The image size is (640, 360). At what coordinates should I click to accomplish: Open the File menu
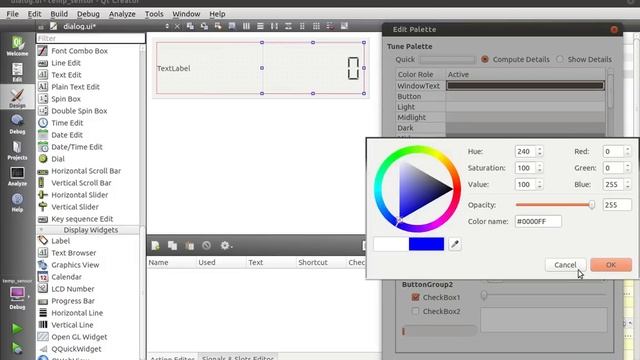(x=13, y=14)
